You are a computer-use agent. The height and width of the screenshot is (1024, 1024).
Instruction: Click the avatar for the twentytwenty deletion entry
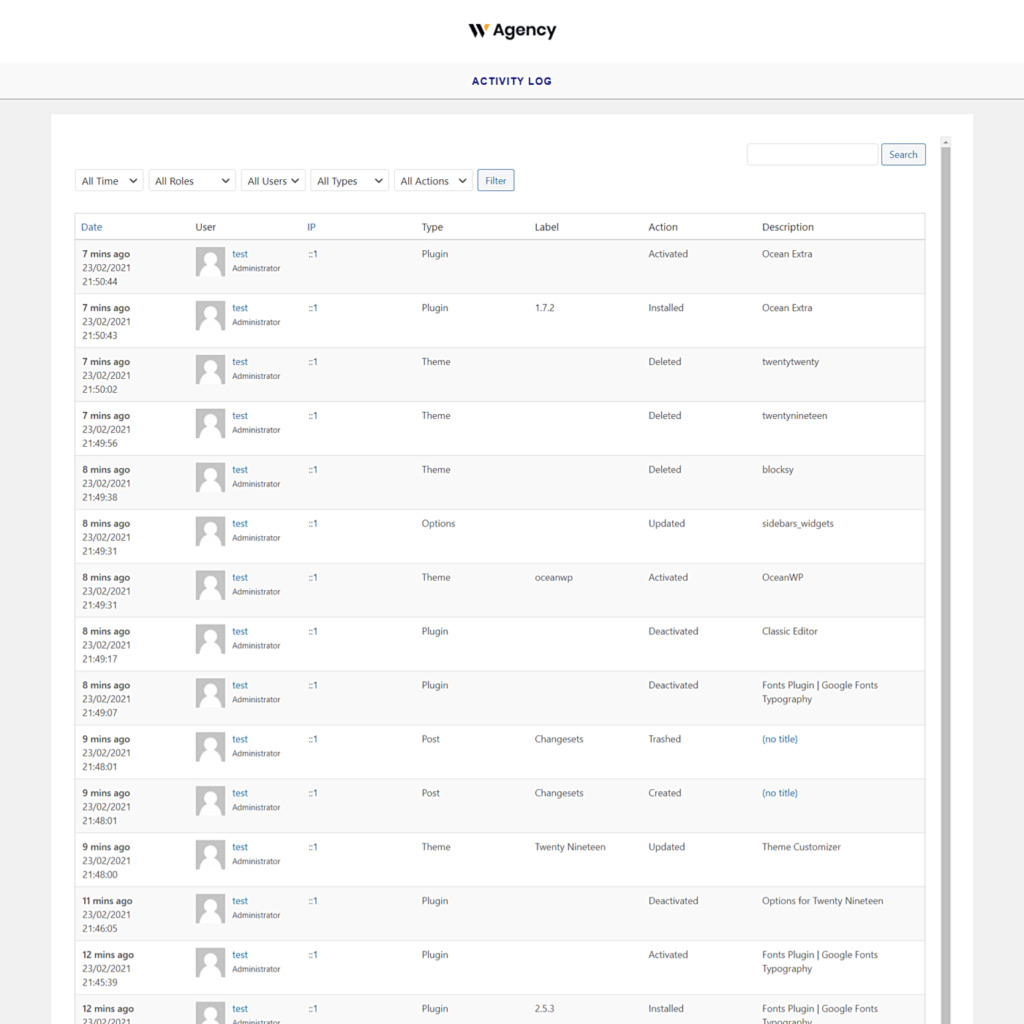209,369
